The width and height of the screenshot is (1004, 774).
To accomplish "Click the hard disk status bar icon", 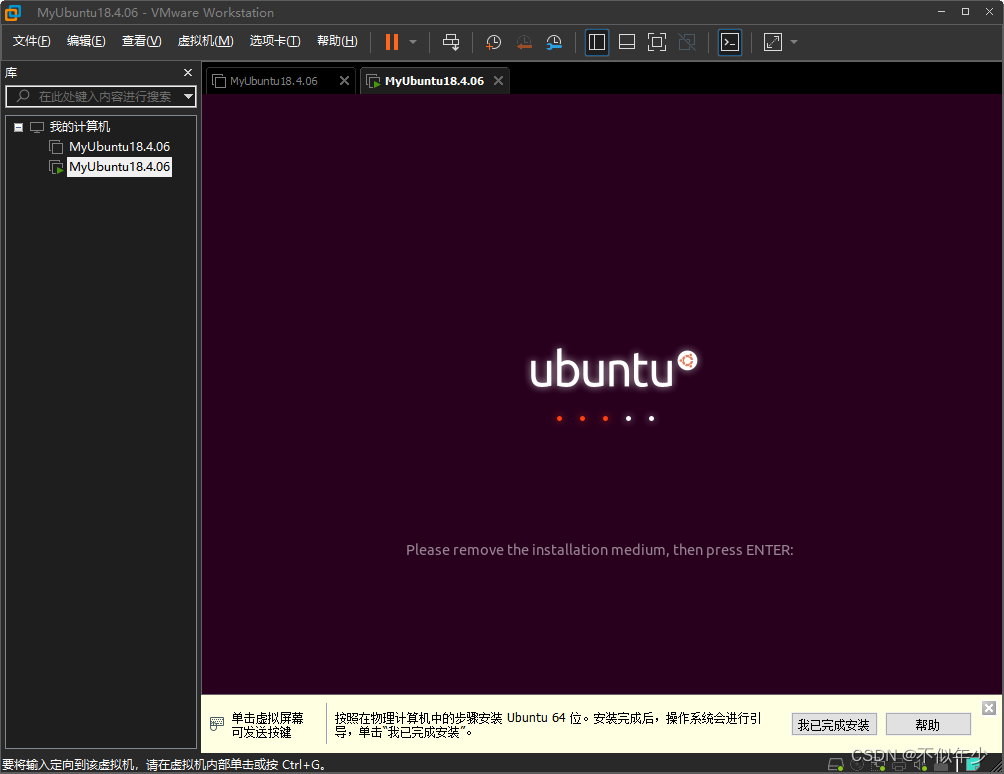I will coord(836,764).
